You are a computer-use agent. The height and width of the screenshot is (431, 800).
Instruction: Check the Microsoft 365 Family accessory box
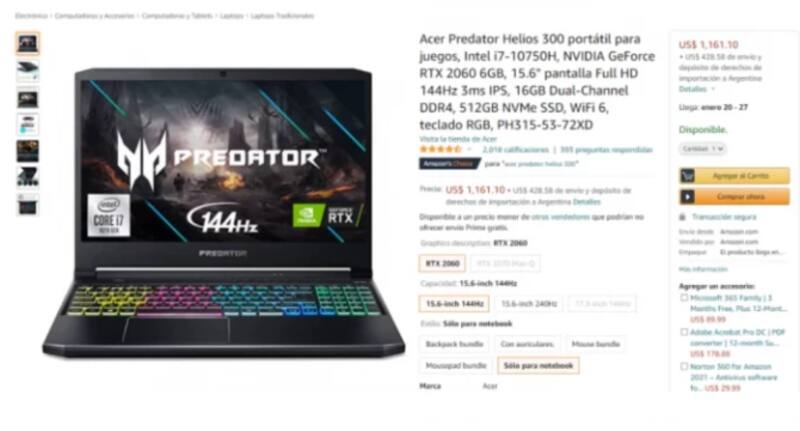click(x=684, y=297)
